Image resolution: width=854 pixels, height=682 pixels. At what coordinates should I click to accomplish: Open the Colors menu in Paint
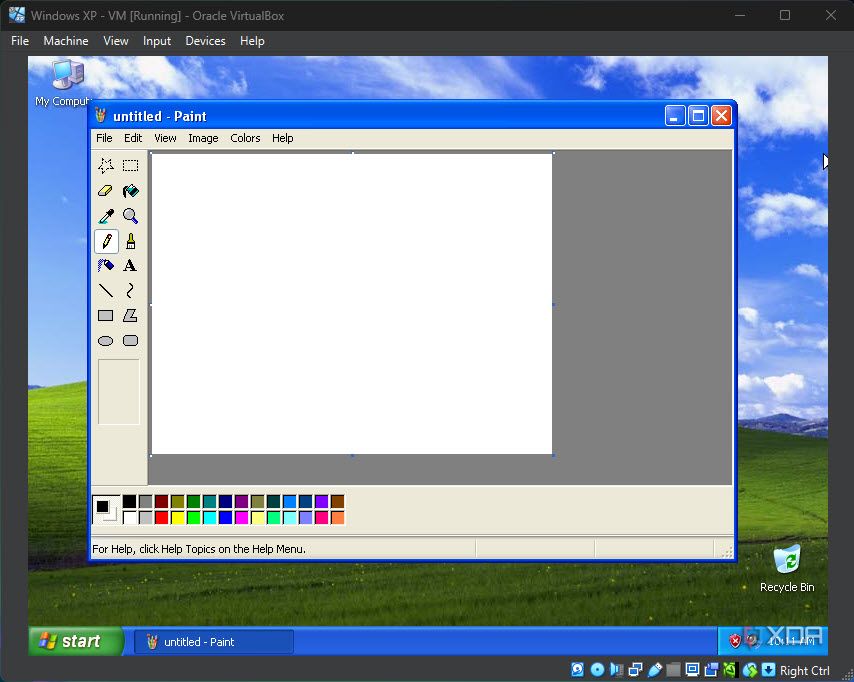point(245,138)
